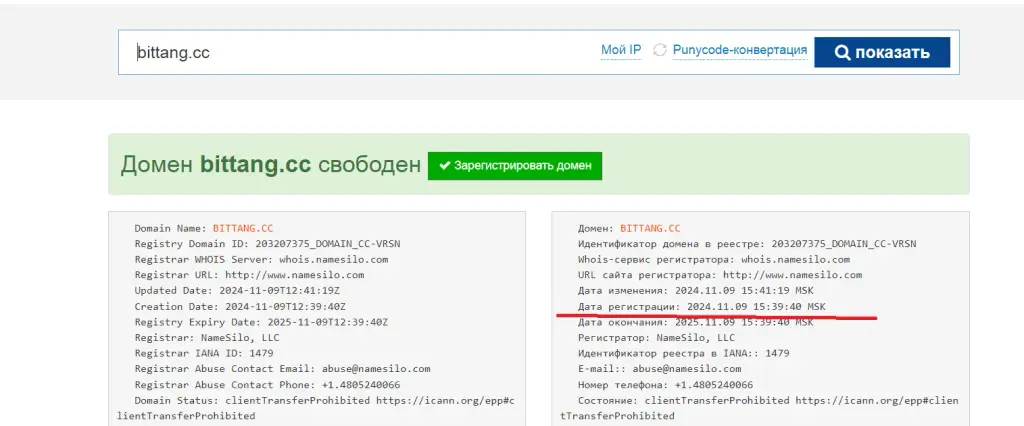Click the Registrar IANA ID: 1479 line
Viewport: 1024px width, 426px height.
204,353
